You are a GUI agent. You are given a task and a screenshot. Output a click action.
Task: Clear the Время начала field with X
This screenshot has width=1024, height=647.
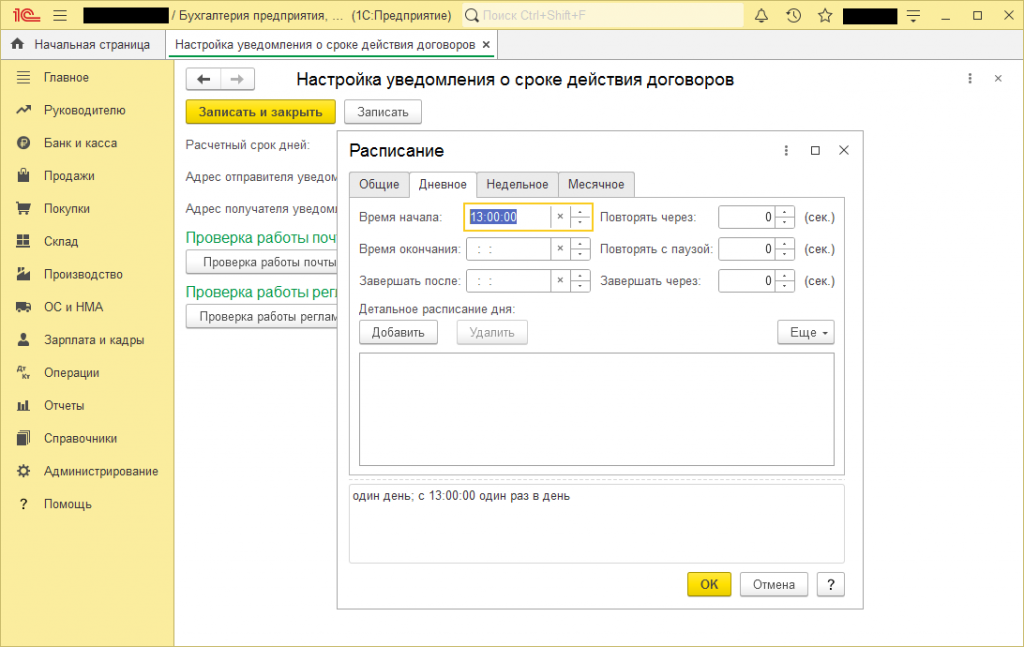tap(560, 216)
